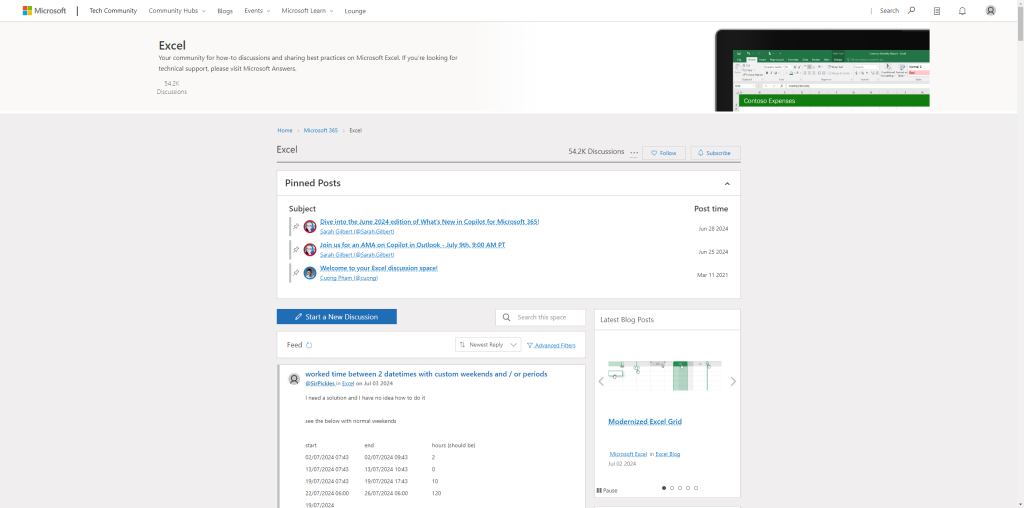Click the magnifier in Search this space

(506, 317)
